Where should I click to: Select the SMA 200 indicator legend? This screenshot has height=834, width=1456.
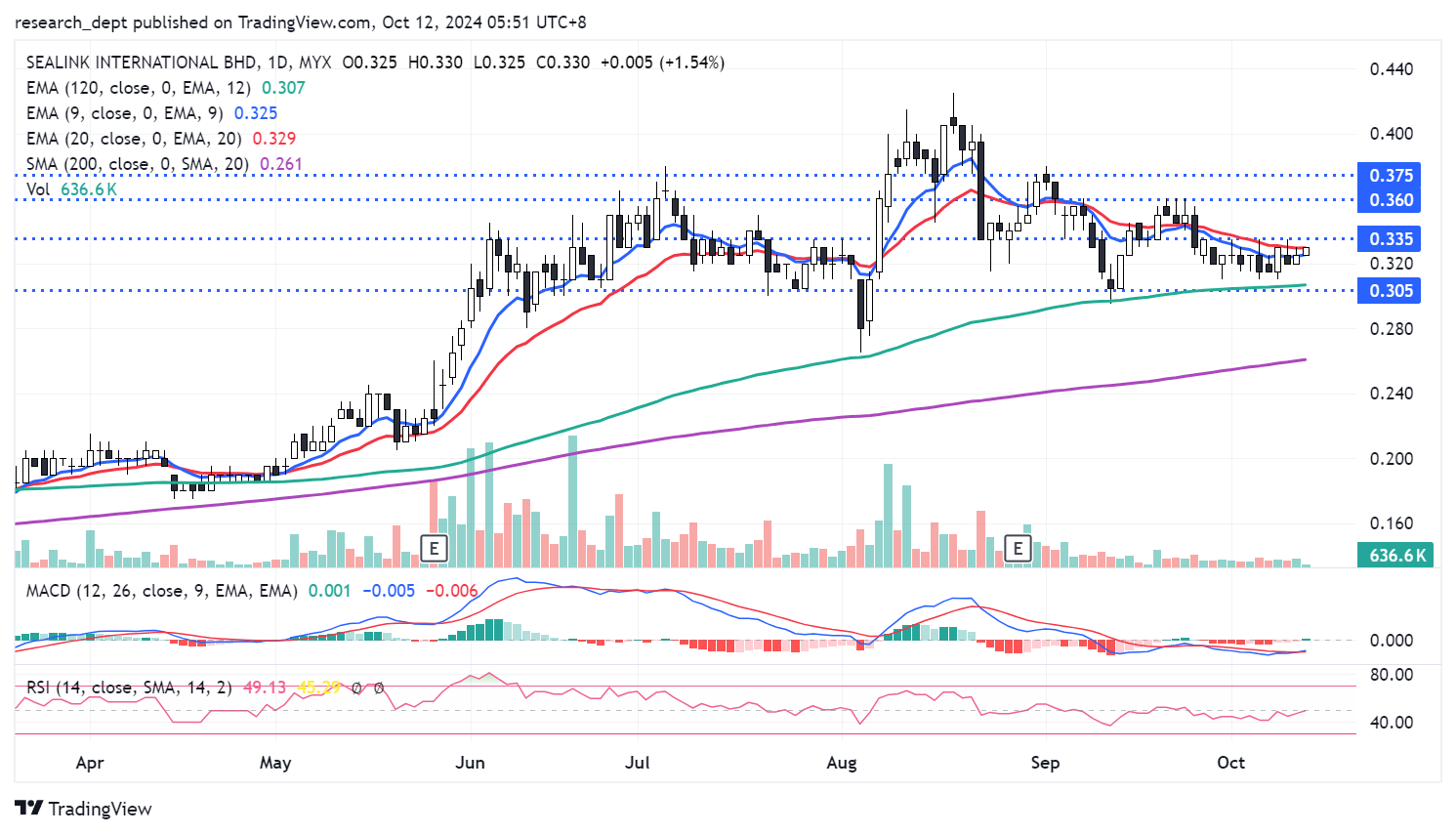tap(138, 164)
